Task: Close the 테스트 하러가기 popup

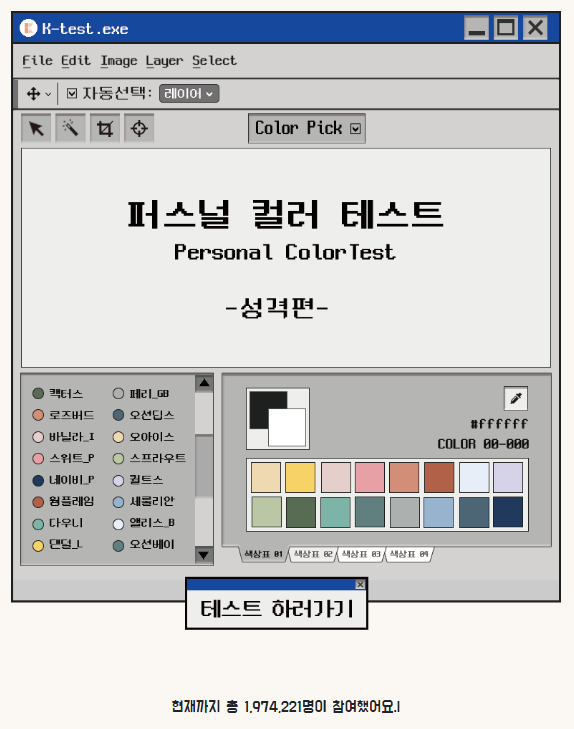Action: [360, 584]
